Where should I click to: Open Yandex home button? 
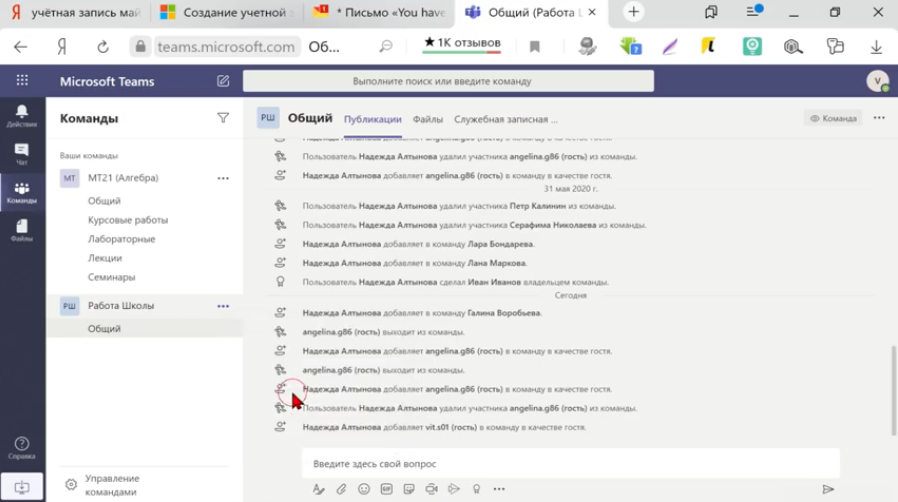tap(62, 47)
